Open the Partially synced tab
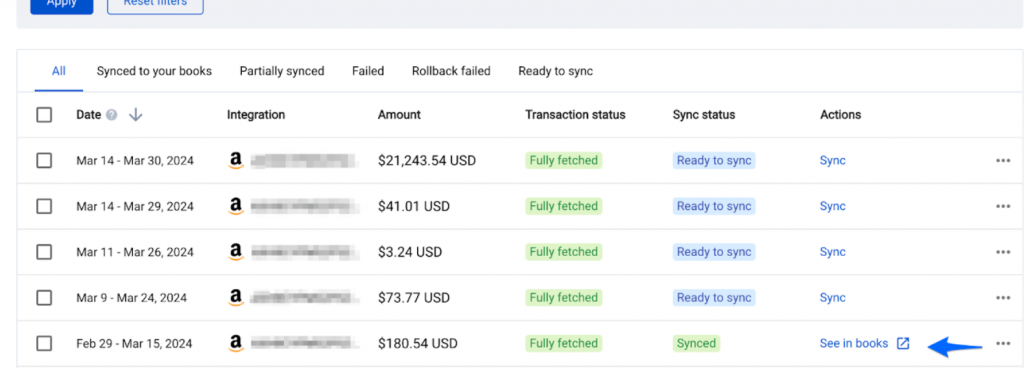Screen dimensions: 1024x368 [281, 71]
